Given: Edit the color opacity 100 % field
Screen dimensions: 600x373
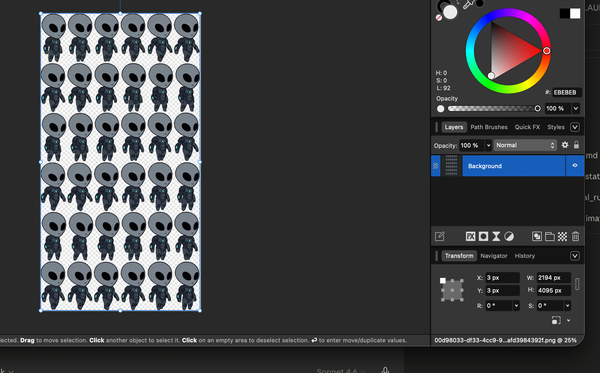Looking at the screenshot, I should coord(558,109).
